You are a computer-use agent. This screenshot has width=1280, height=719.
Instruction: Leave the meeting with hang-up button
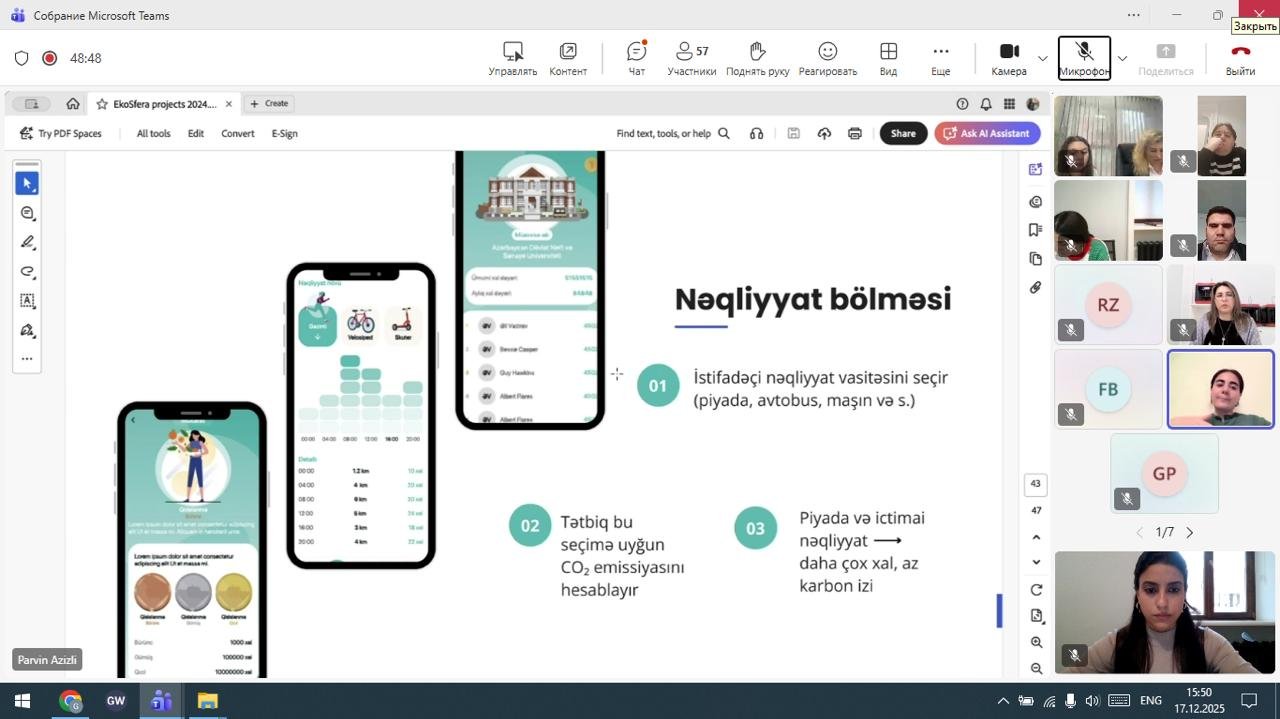click(1240, 58)
